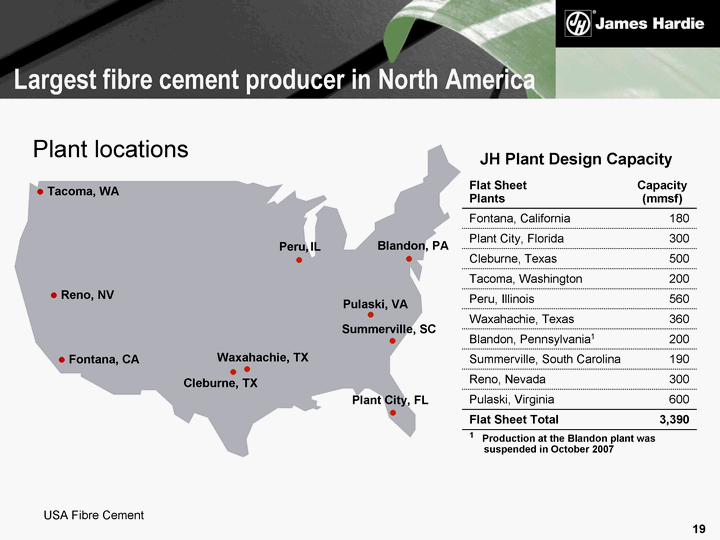Select the 'Pulaski, Virginia' table row label
This screenshot has width=720, height=540.
click(x=512, y=399)
